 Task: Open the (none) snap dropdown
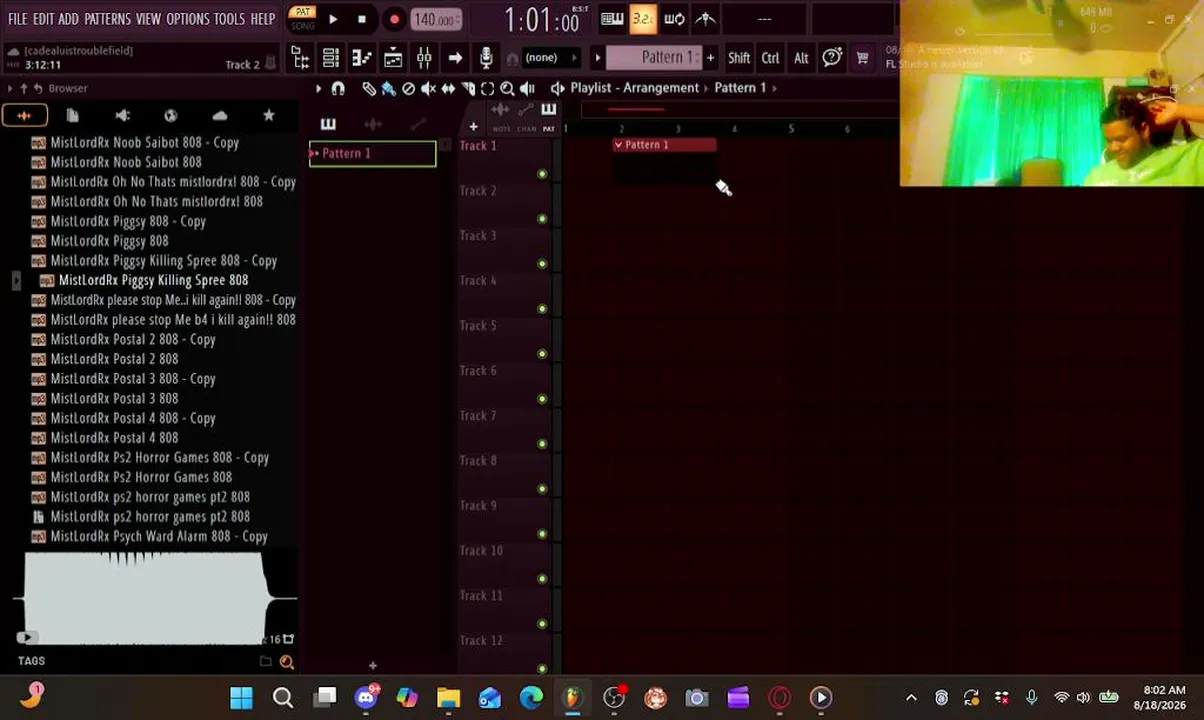(x=550, y=57)
